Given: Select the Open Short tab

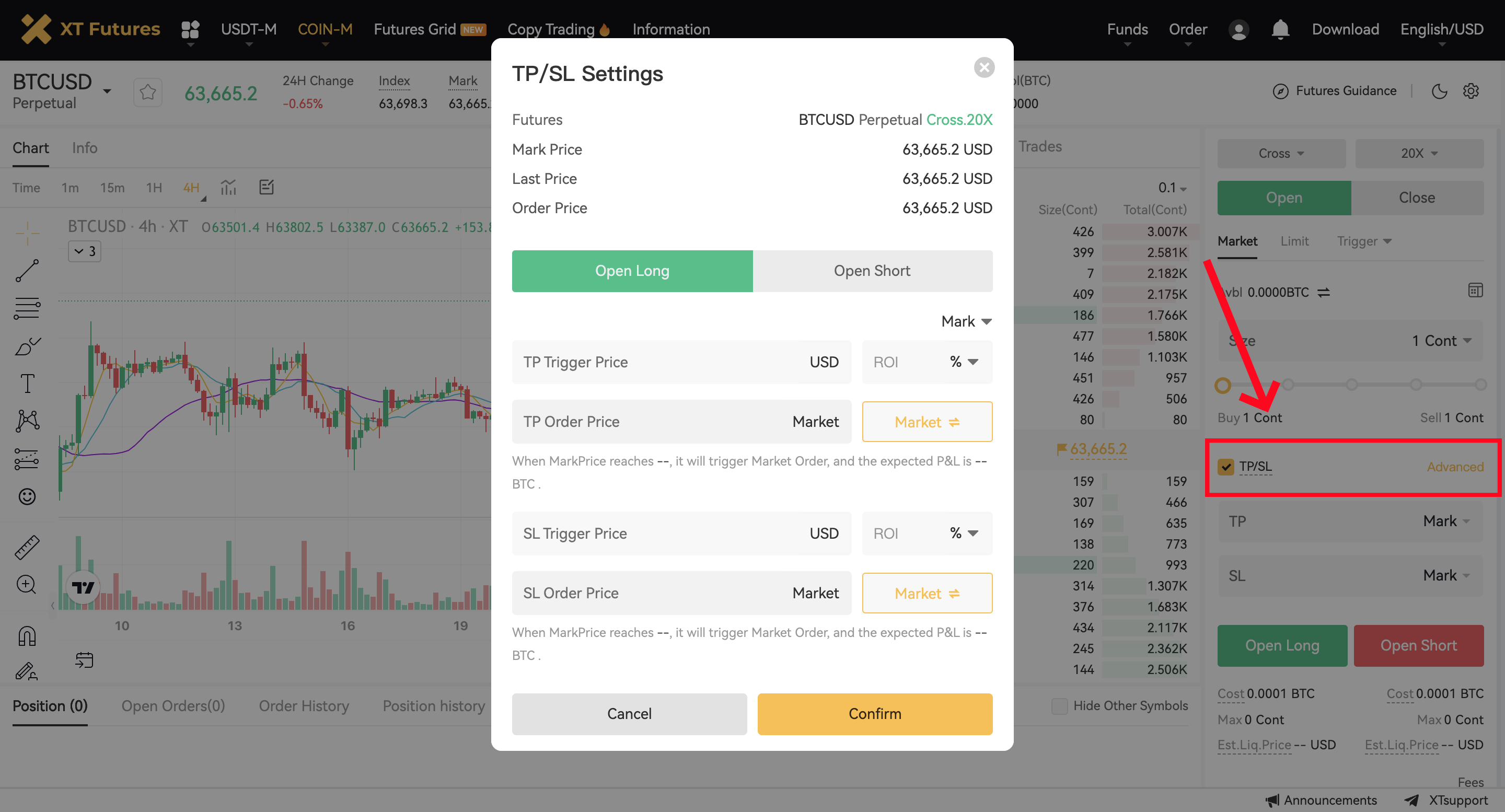Looking at the screenshot, I should (872, 271).
